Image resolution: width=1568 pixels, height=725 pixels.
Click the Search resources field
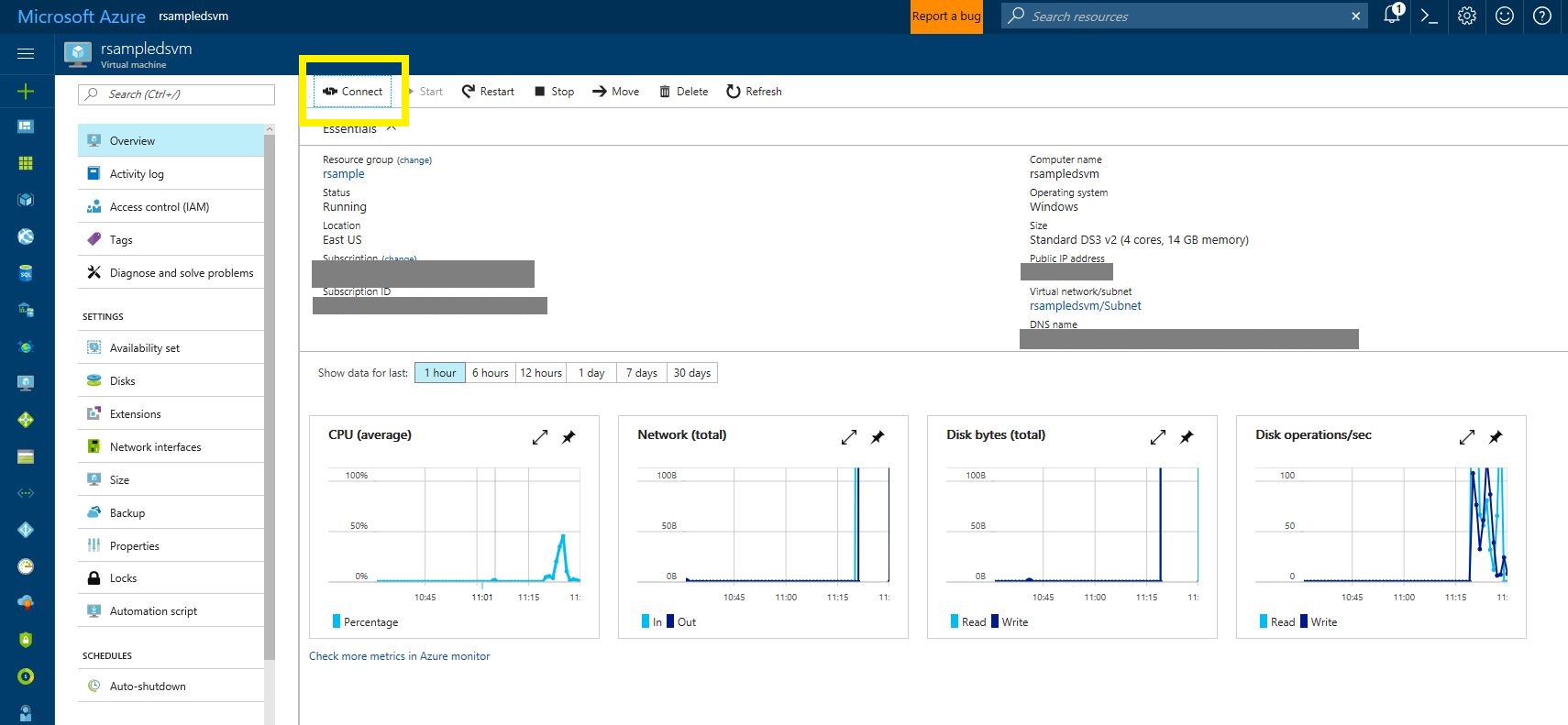pyautogui.click(x=1183, y=16)
